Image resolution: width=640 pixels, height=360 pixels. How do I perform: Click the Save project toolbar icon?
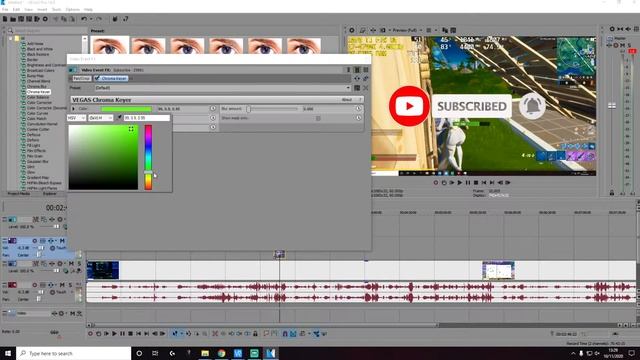[21, 19]
